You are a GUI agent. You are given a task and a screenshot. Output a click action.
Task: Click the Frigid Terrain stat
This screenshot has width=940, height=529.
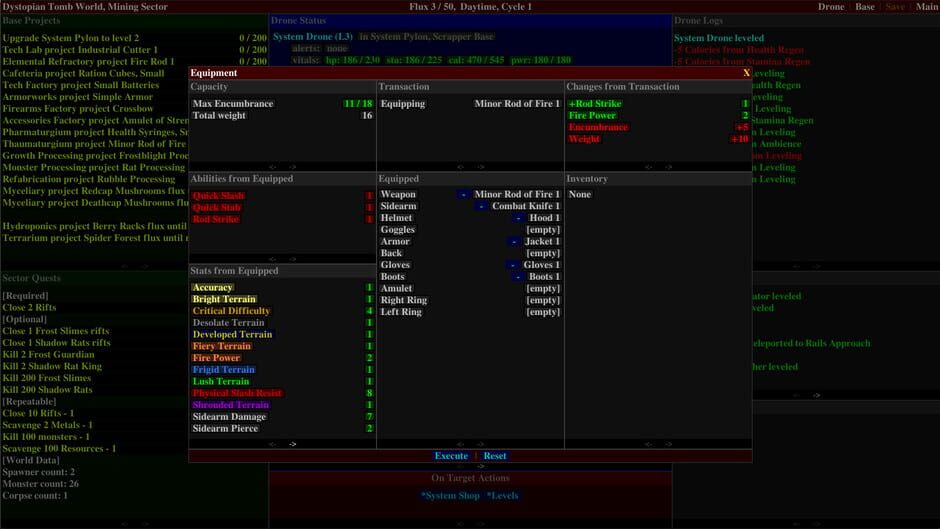[224, 369]
